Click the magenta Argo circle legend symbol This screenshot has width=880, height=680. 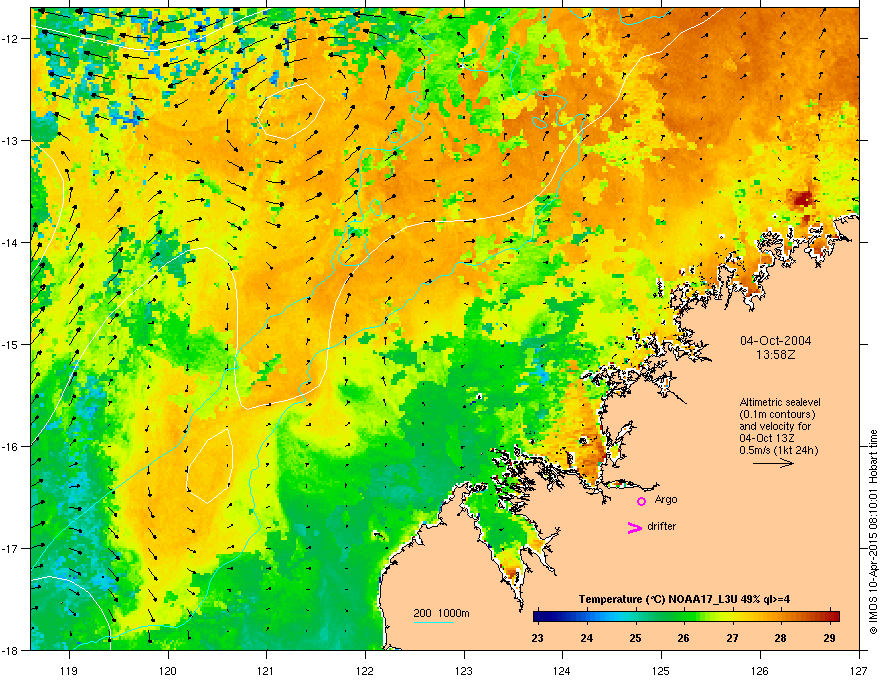(x=641, y=501)
